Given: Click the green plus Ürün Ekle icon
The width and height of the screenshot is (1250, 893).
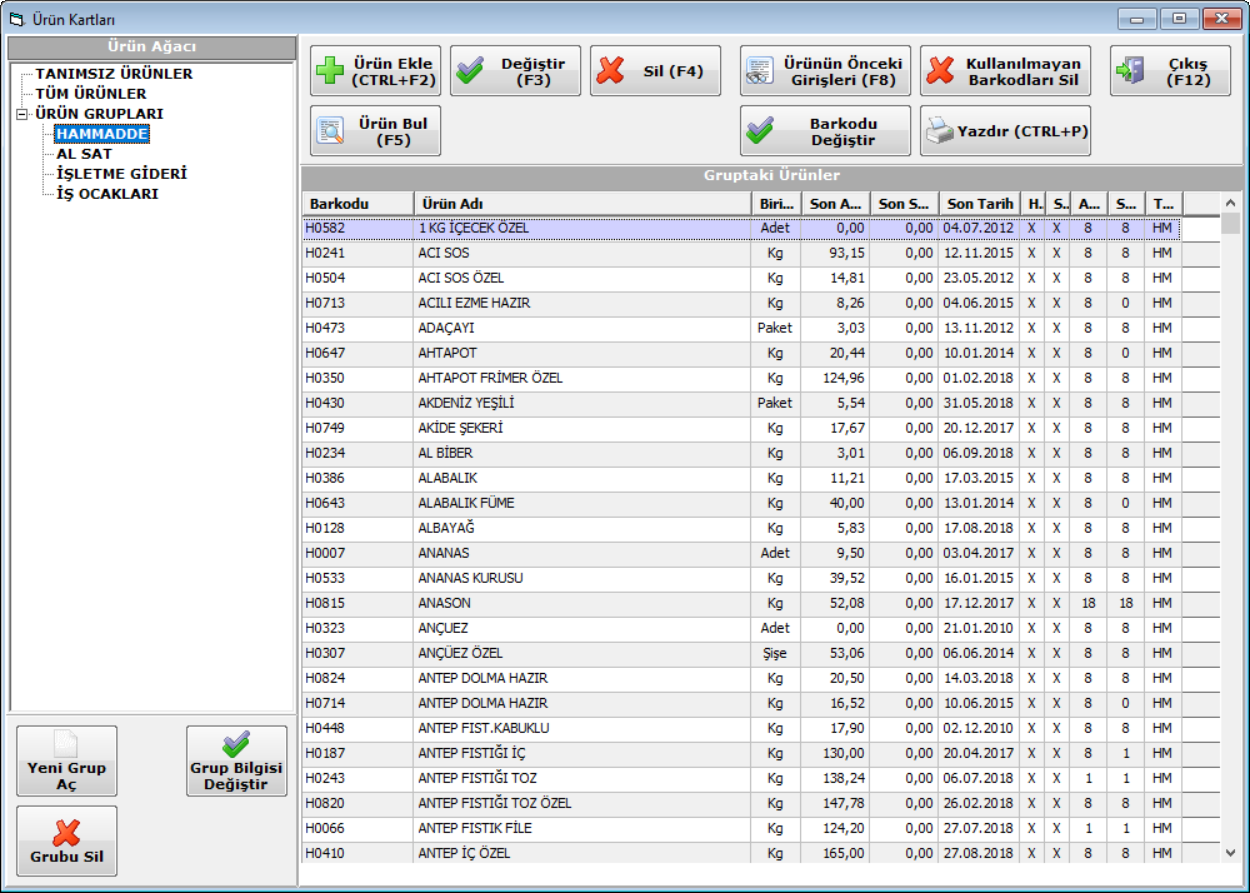Looking at the screenshot, I should 330,71.
